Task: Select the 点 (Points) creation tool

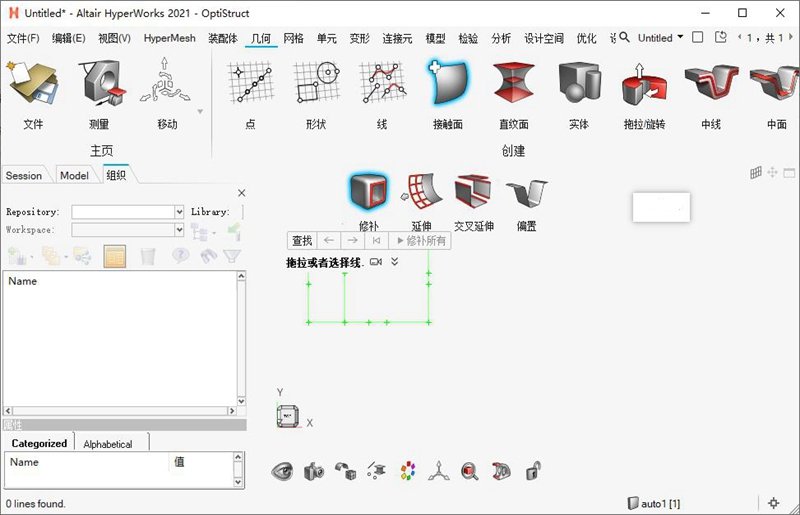Action: pyautogui.click(x=250, y=83)
